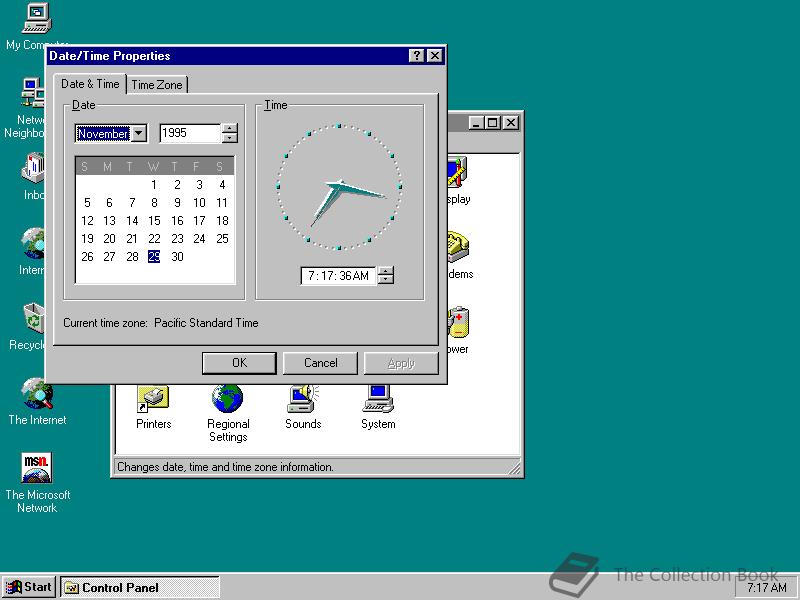Switch to the Time Zone tab
Image resolution: width=800 pixels, height=600 pixels.
(157, 85)
